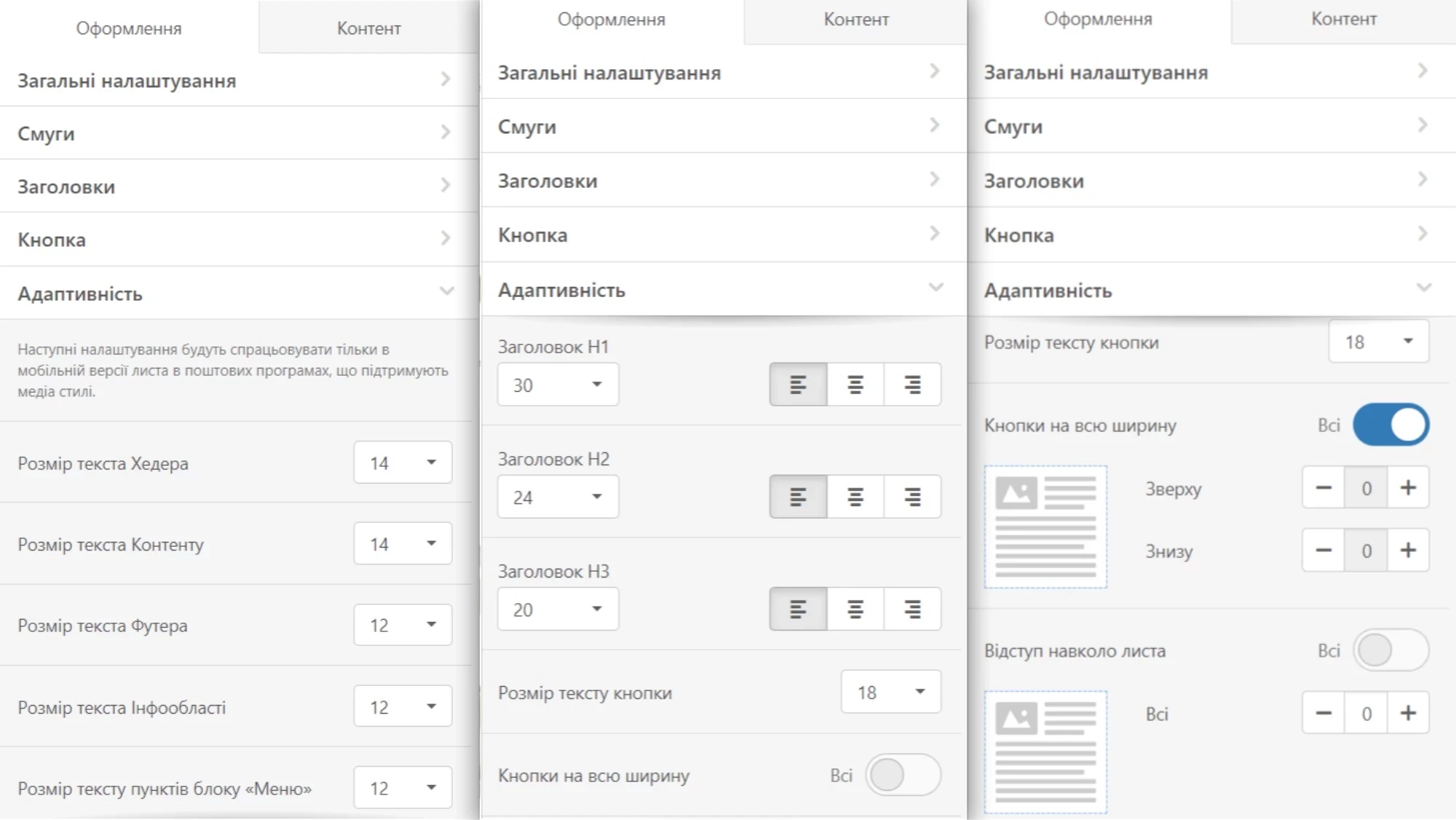Switch to Контент tab in left panel
The height and width of the screenshot is (820, 1456).
(x=368, y=28)
